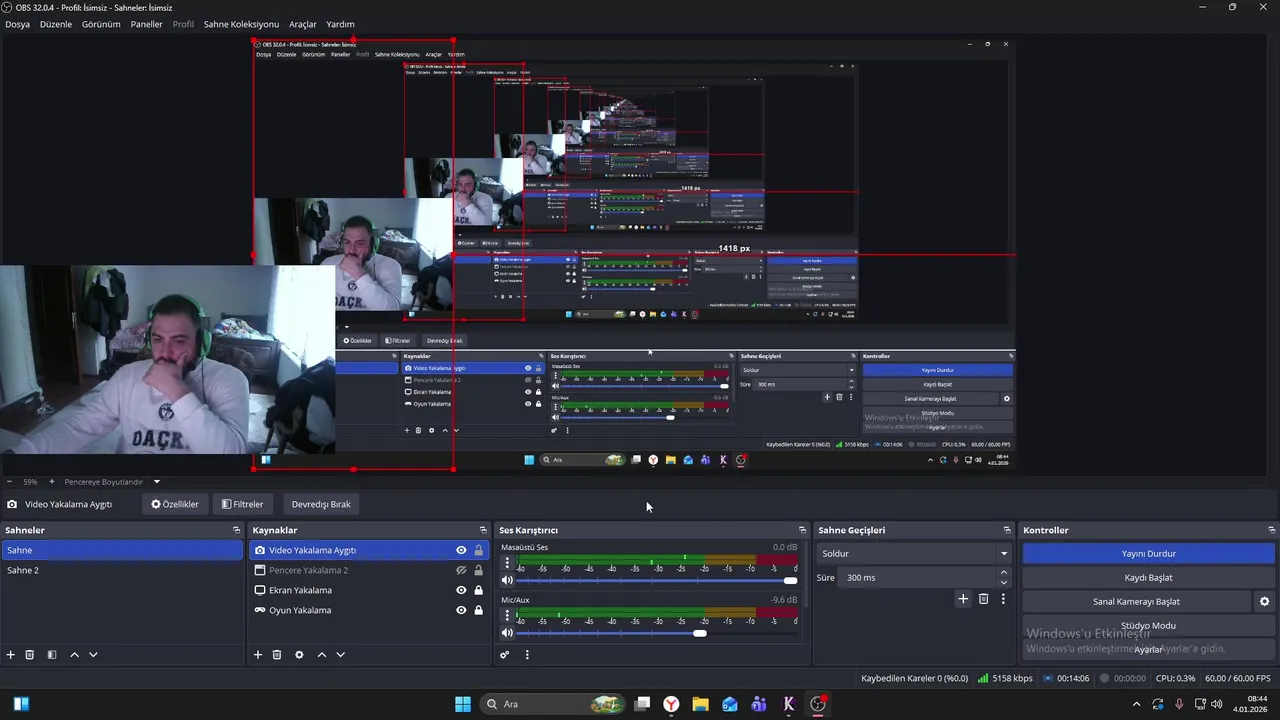The width and height of the screenshot is (1280, 720).
Task: Mute Mic/Aux speaker icon
Action: pyautogui.click(x=507, y=633)
